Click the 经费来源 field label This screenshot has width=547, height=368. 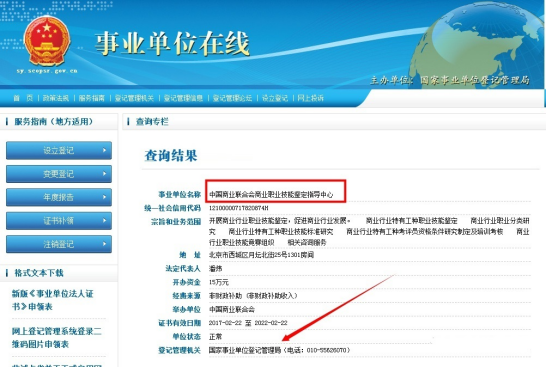tap(187, 296)
